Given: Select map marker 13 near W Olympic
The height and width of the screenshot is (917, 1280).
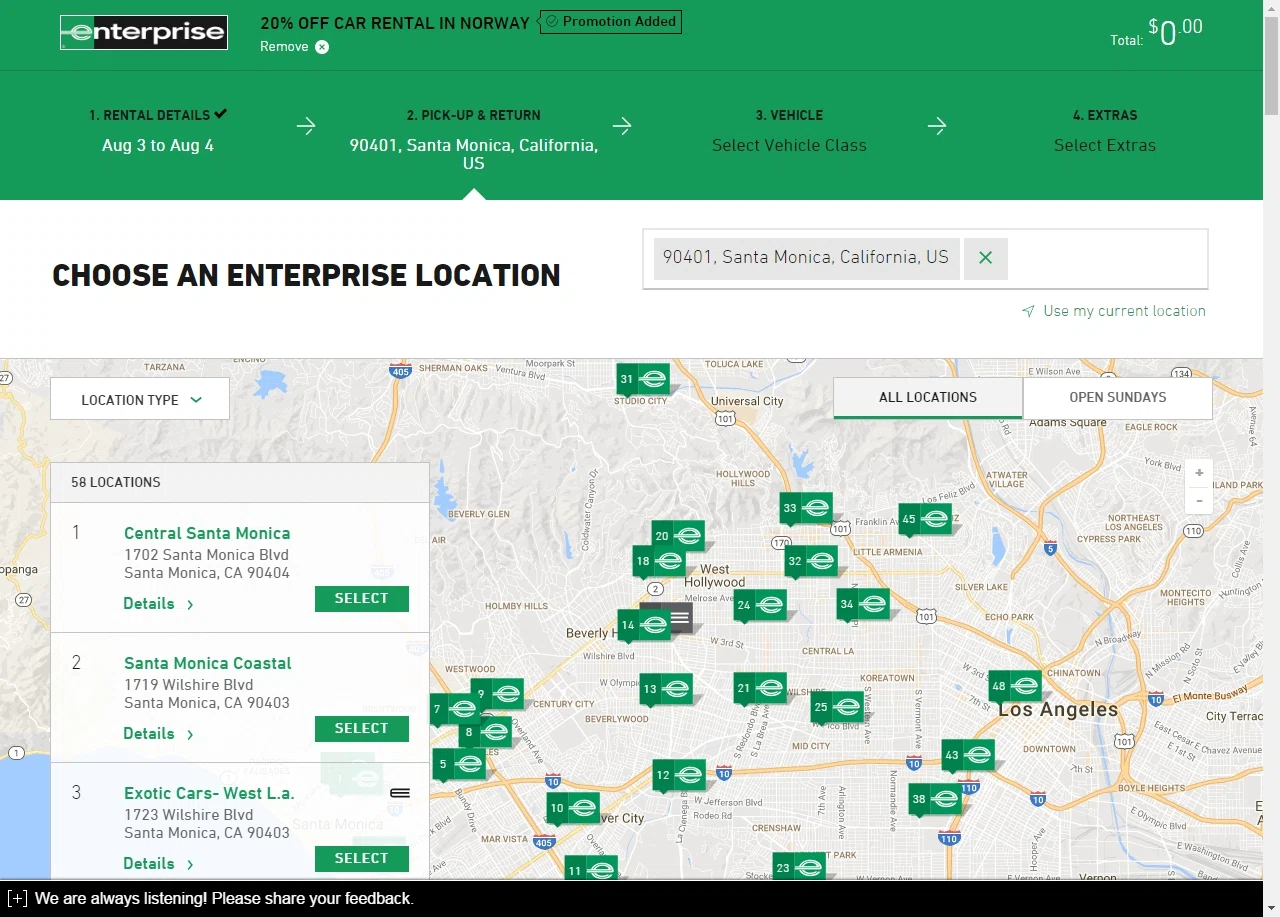Looking at the screenshot, I should (666, 689).
